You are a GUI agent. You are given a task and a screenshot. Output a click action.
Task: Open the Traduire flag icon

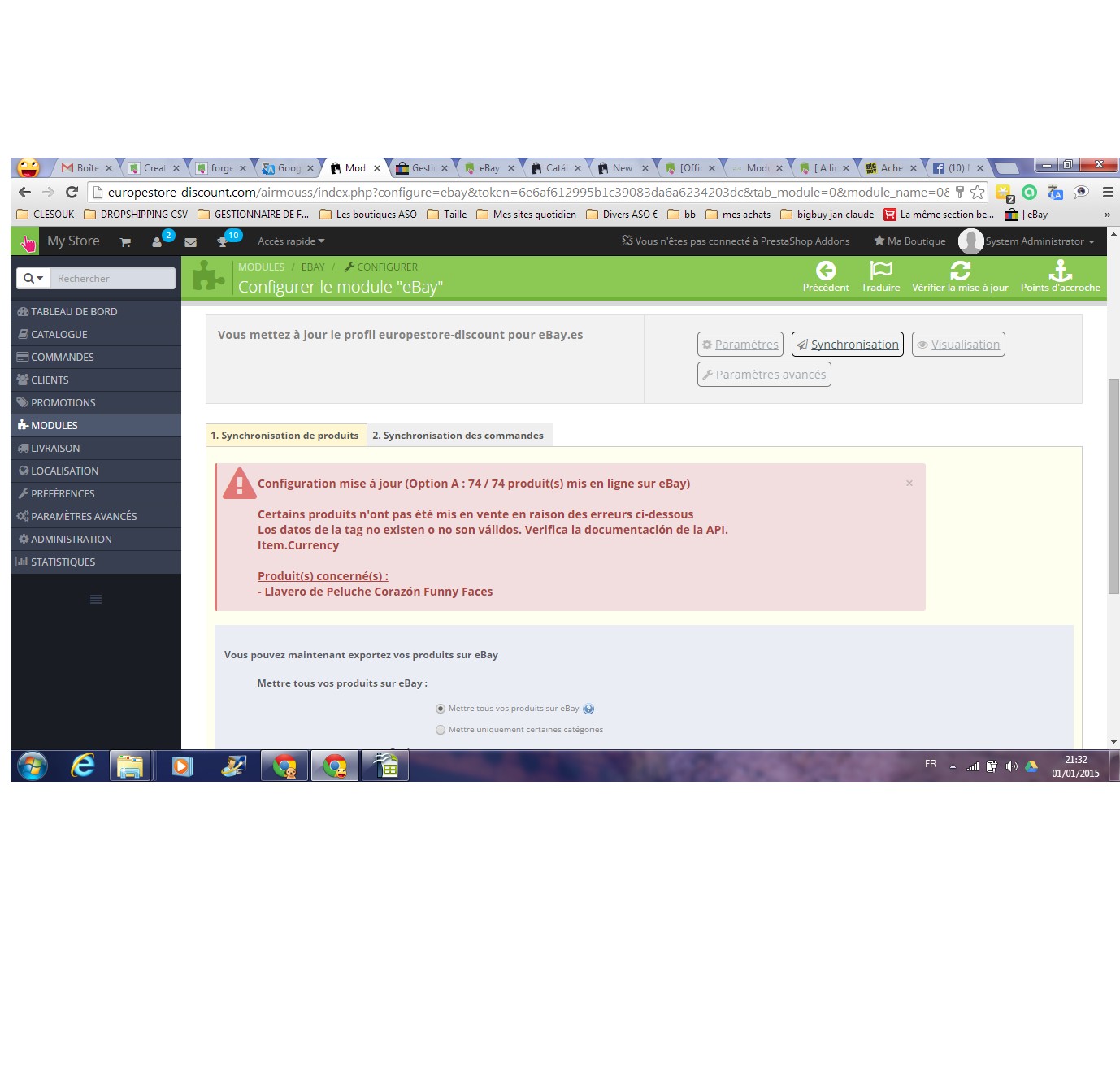click(881, 271)
